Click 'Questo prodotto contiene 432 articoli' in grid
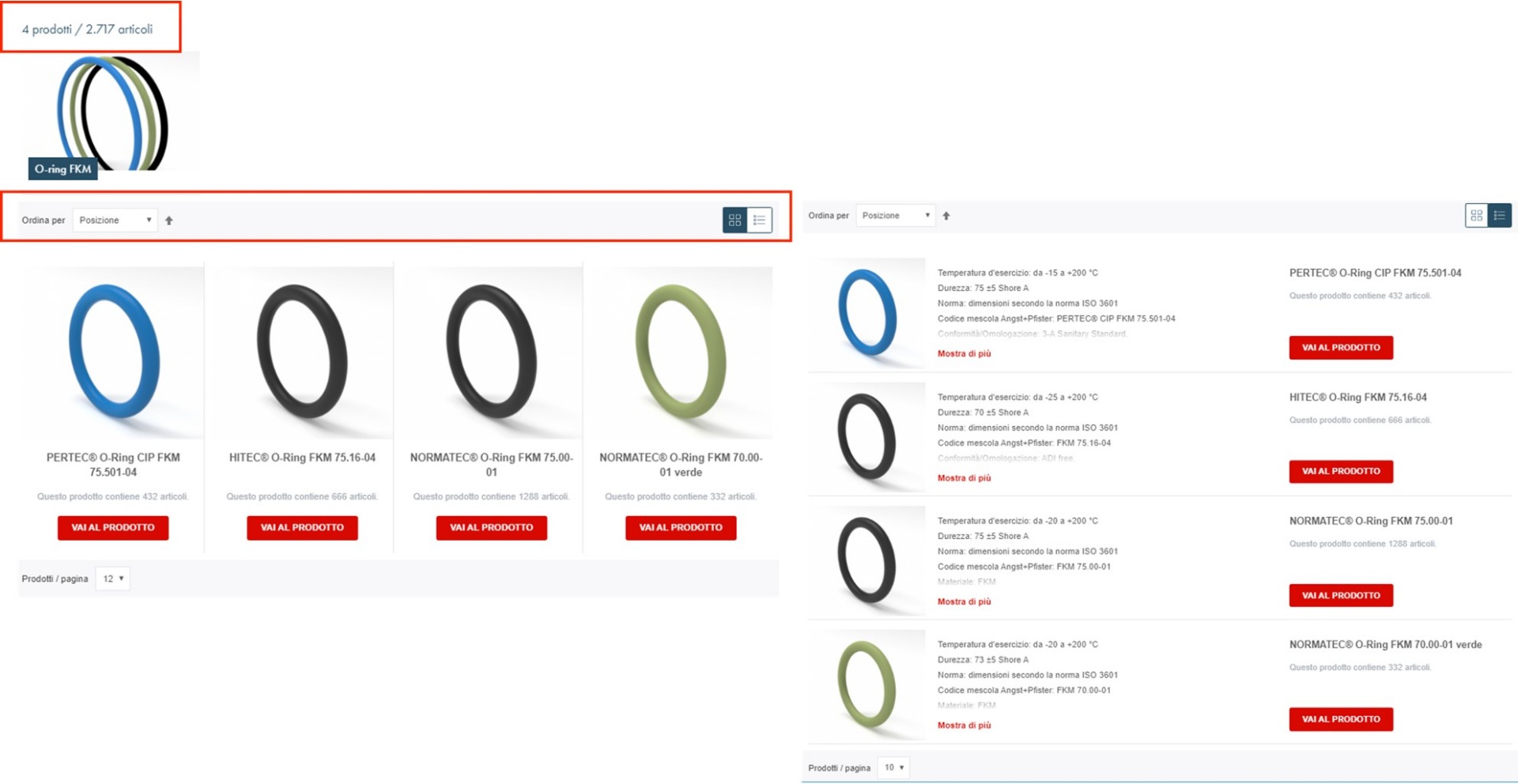Viewport: 1518px width, 784px height. [112, 497]
